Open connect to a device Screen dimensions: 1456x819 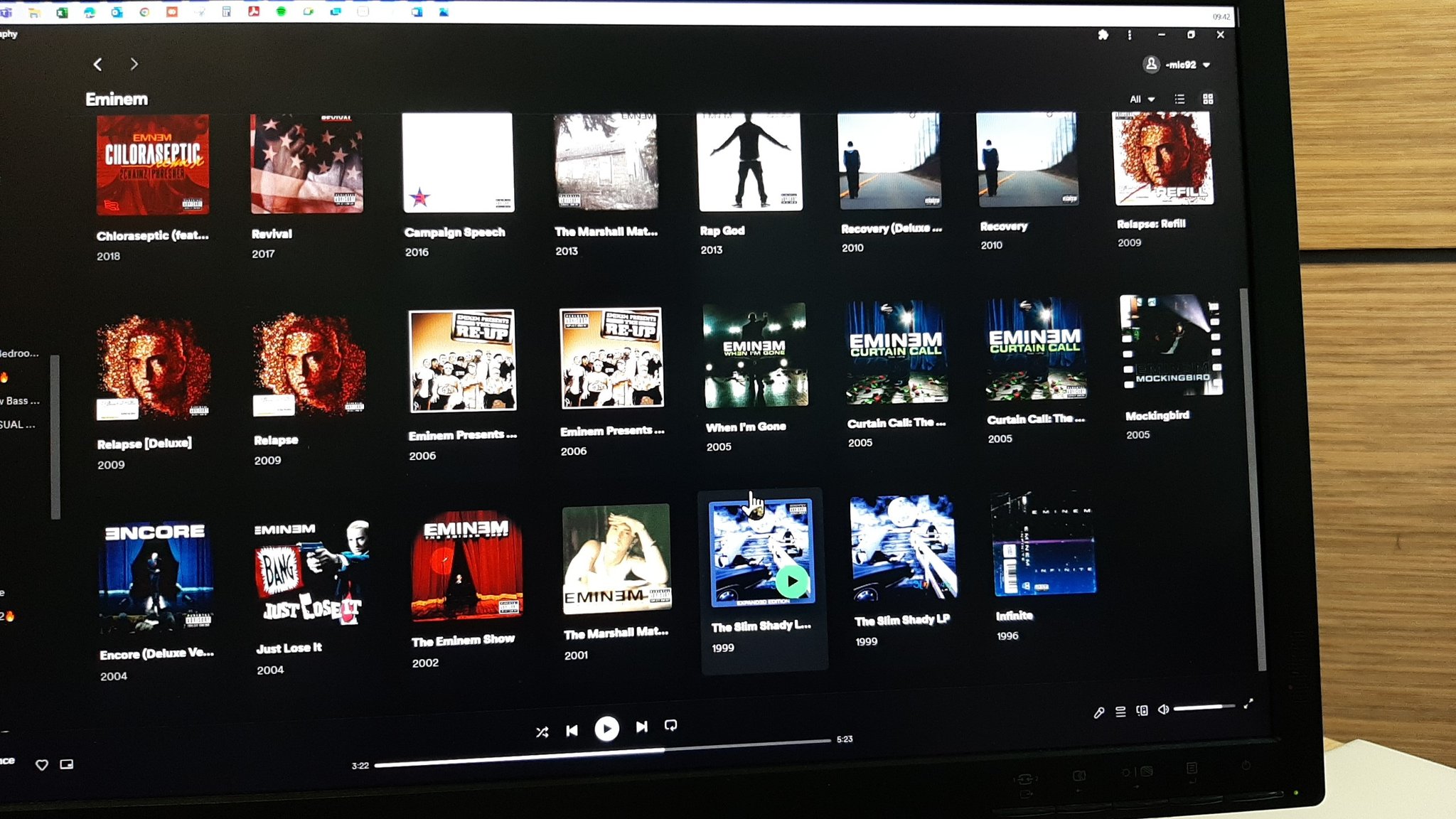click(x=1142, y=710)
